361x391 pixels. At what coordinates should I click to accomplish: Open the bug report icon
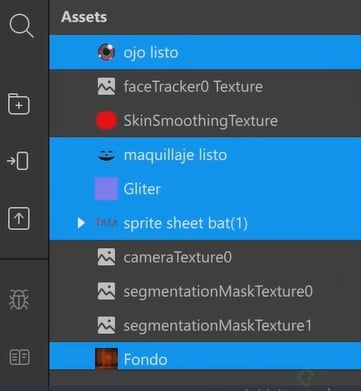[19, 299]
